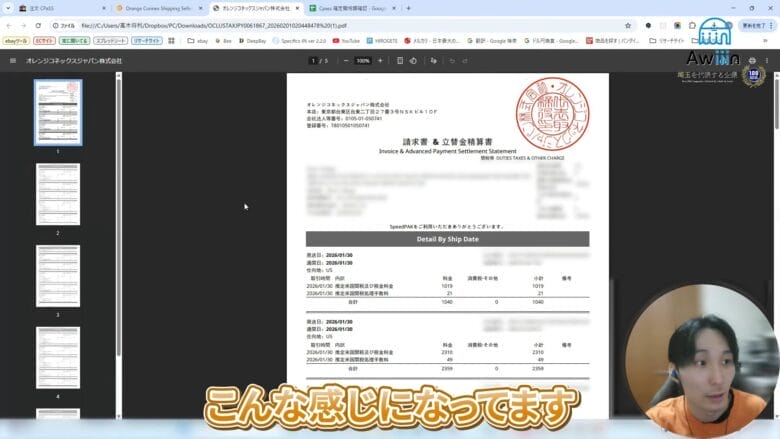Switch to Orange Connex Shipping tab
Viewport: 780px width, 439px height.
158,8
